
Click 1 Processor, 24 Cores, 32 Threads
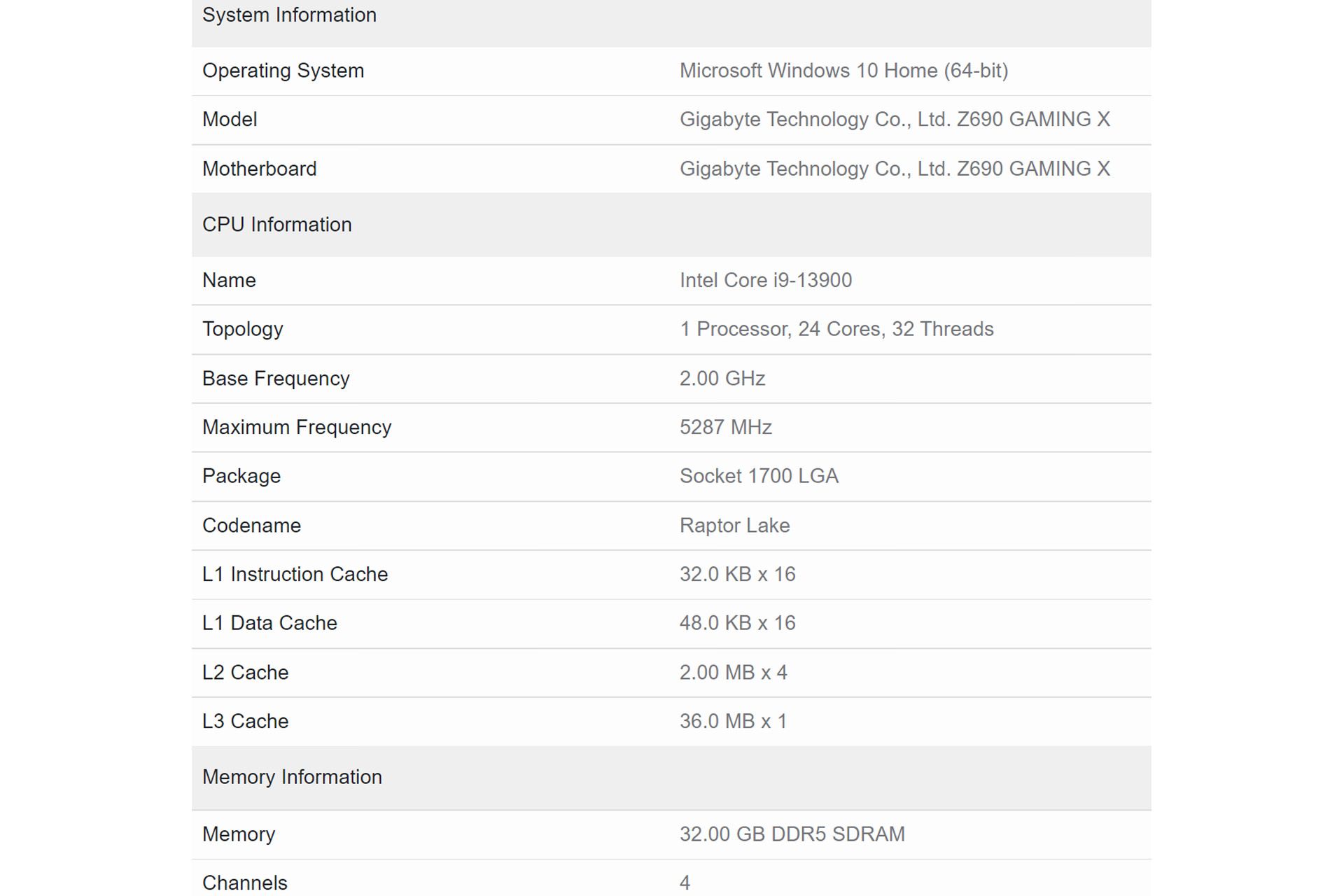[x=836, y=330]
